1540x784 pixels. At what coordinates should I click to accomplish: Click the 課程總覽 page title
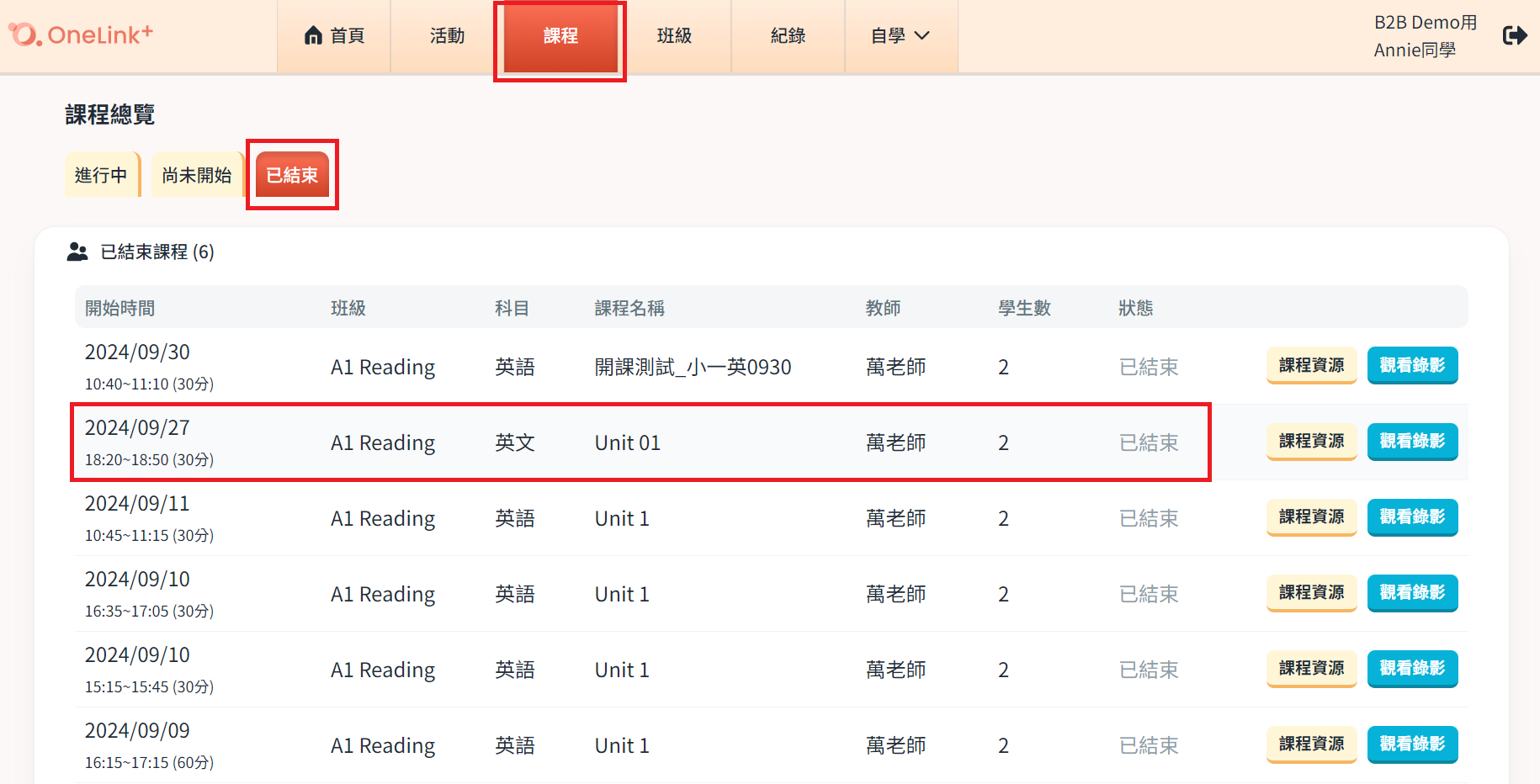109,114
